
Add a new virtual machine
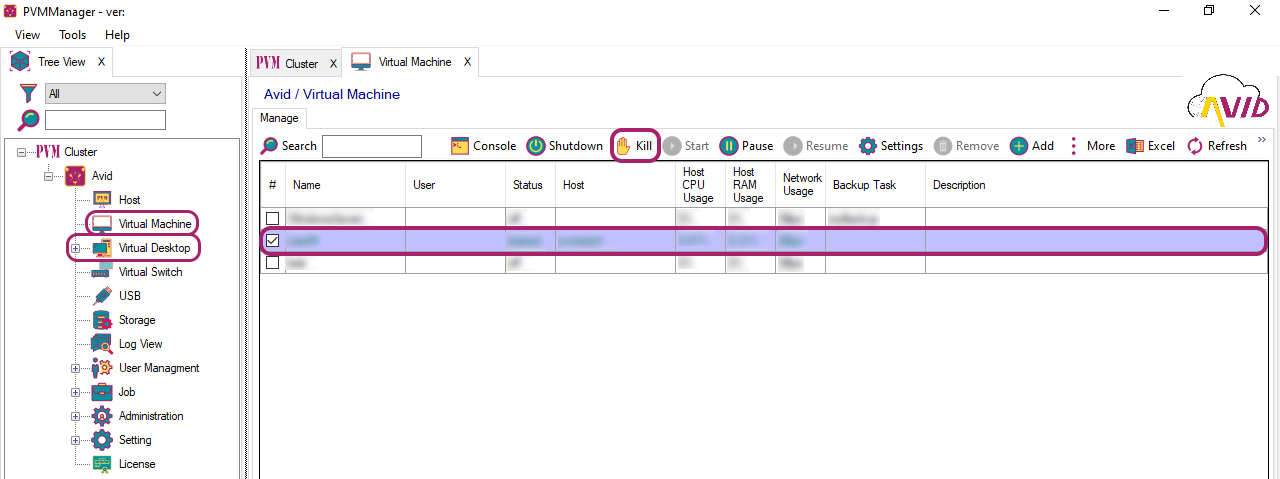pyautogui.click(x=1032, y=146)
